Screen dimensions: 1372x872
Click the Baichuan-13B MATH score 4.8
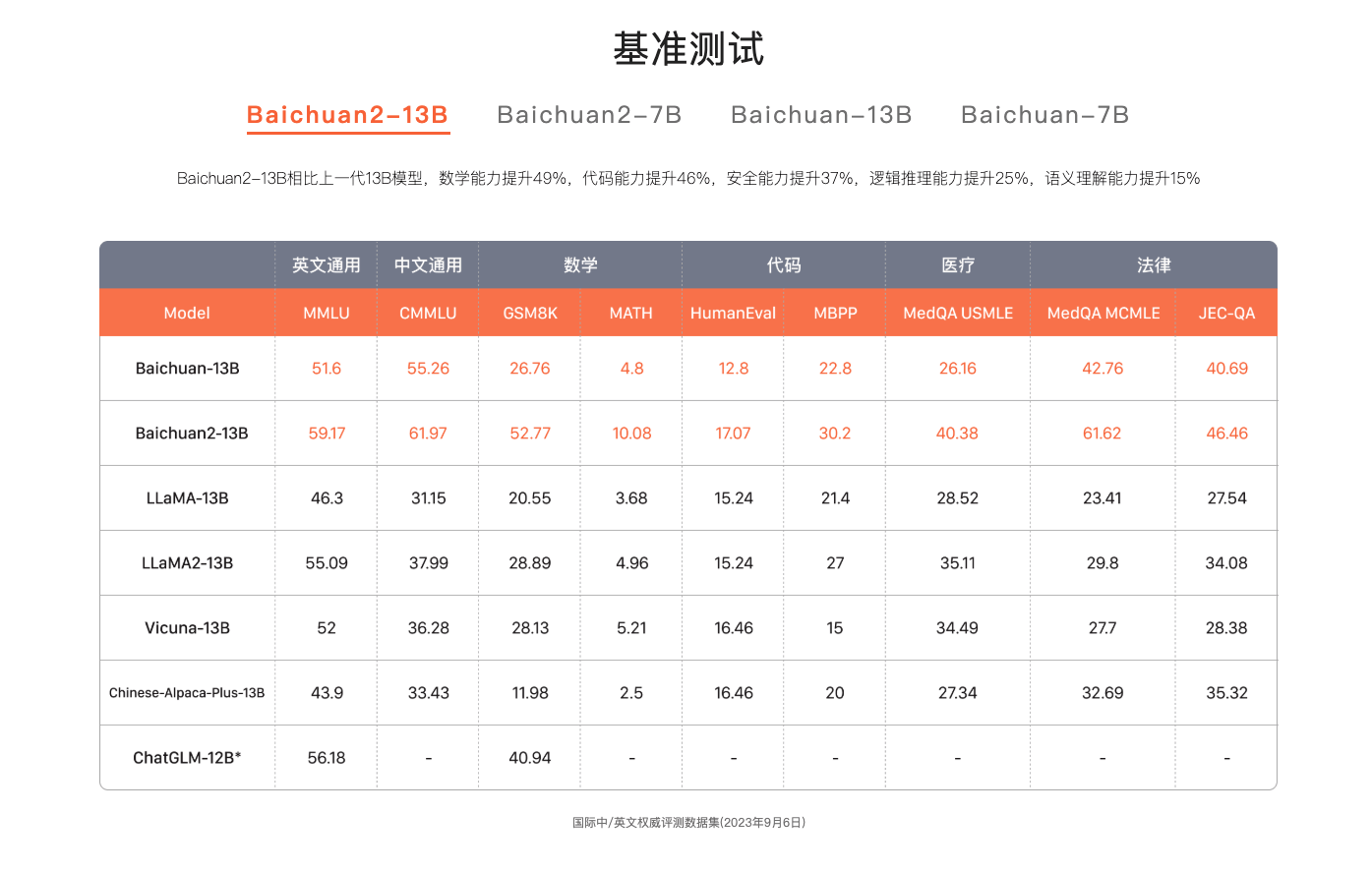pos(631,369)
